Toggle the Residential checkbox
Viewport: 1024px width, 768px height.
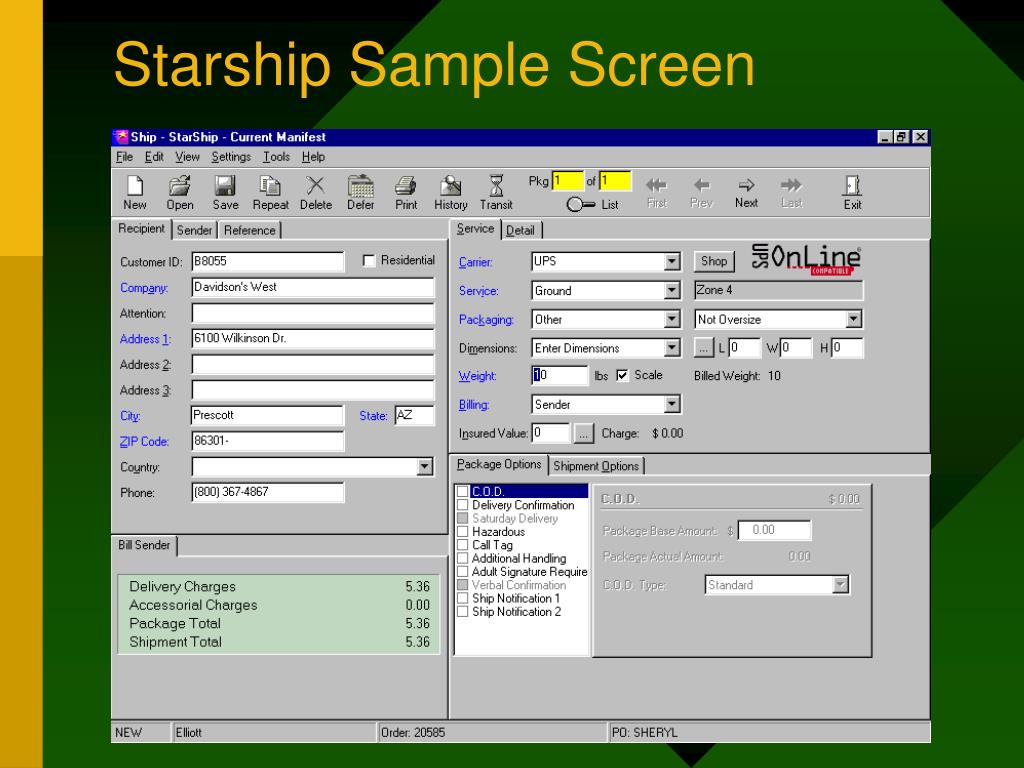coord(368,261)
